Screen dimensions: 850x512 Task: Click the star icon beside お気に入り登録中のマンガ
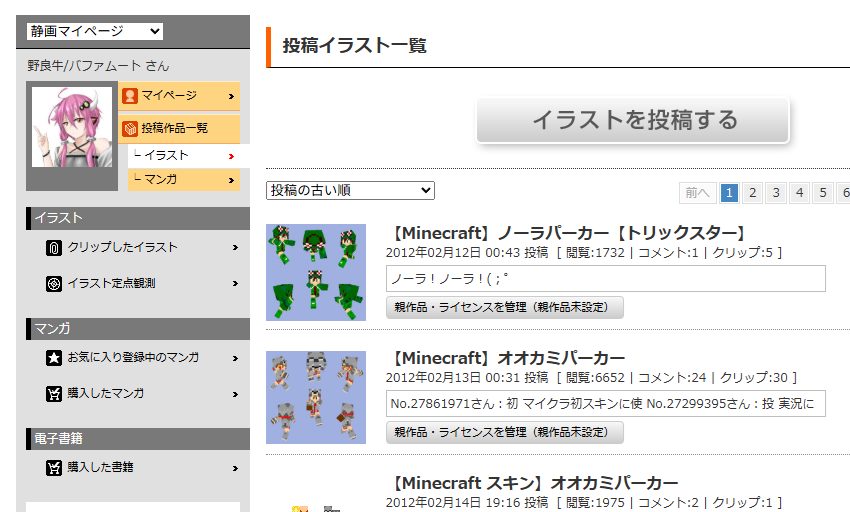pos(54,358)
